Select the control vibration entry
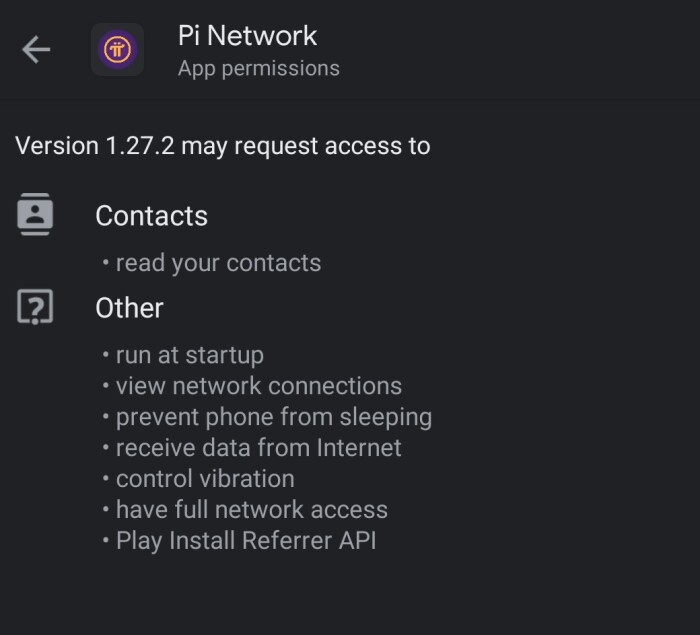Image resolution: width=700 pixels, height=635 pixels. pos(205,479)
